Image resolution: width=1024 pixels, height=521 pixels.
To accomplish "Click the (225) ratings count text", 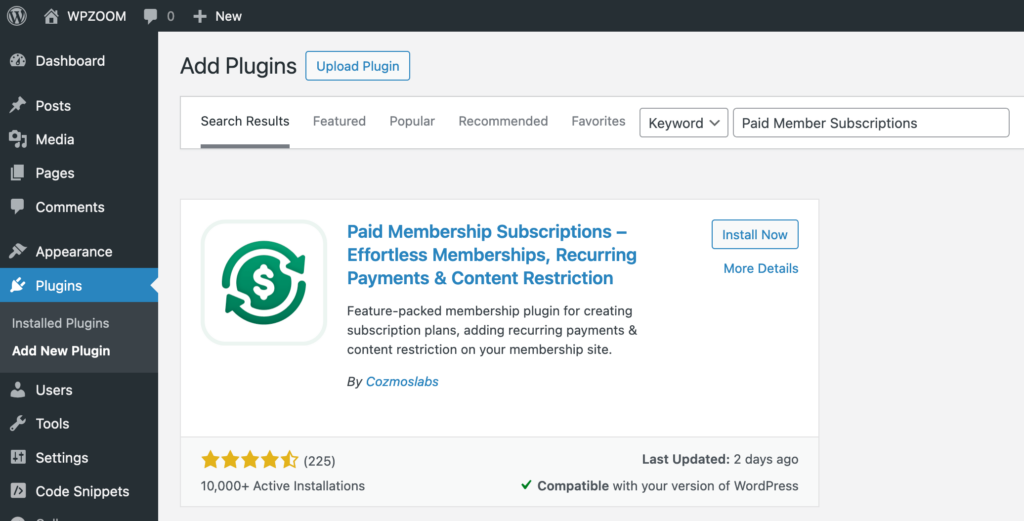I will click(319, 461).
